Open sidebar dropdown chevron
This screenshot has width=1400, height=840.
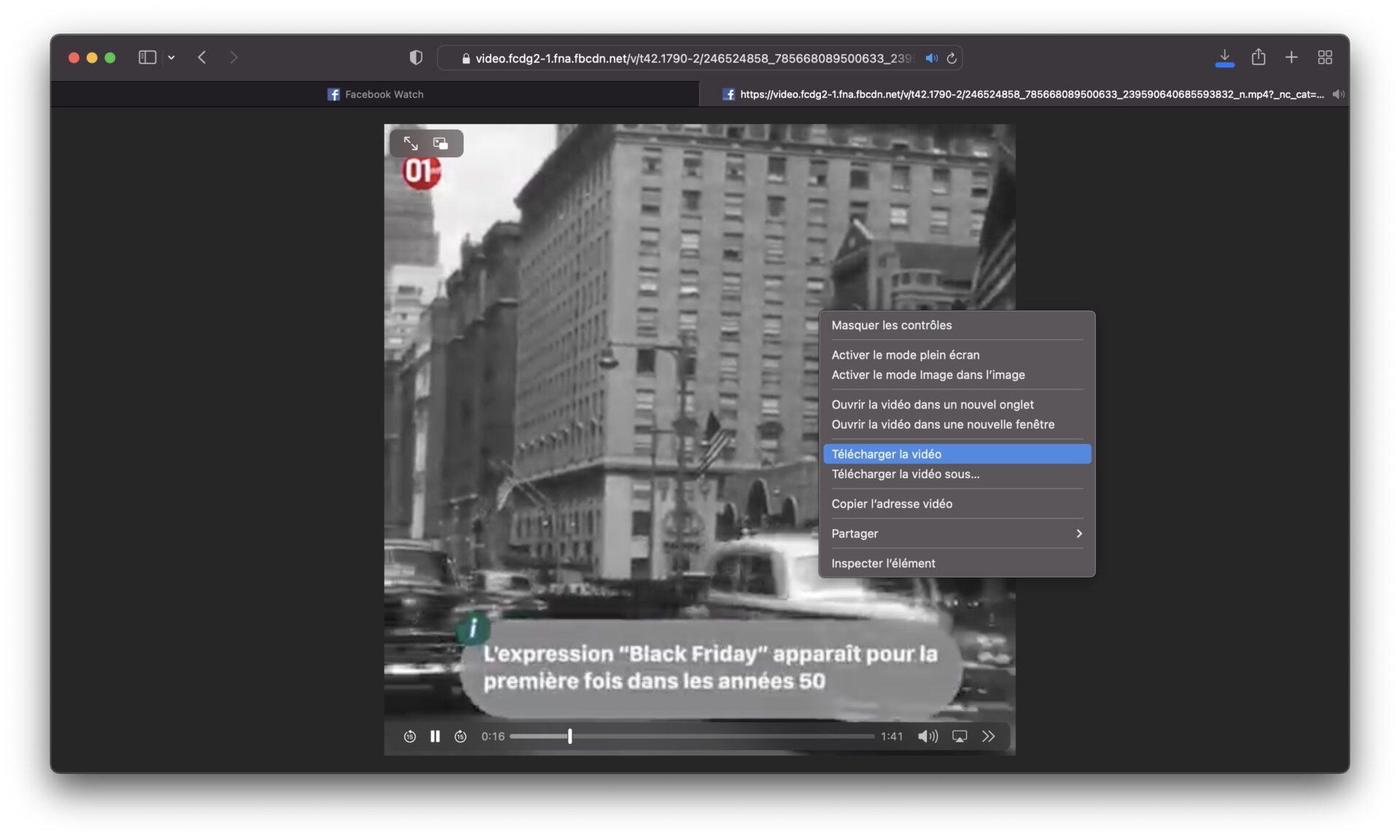coord(171,58)
